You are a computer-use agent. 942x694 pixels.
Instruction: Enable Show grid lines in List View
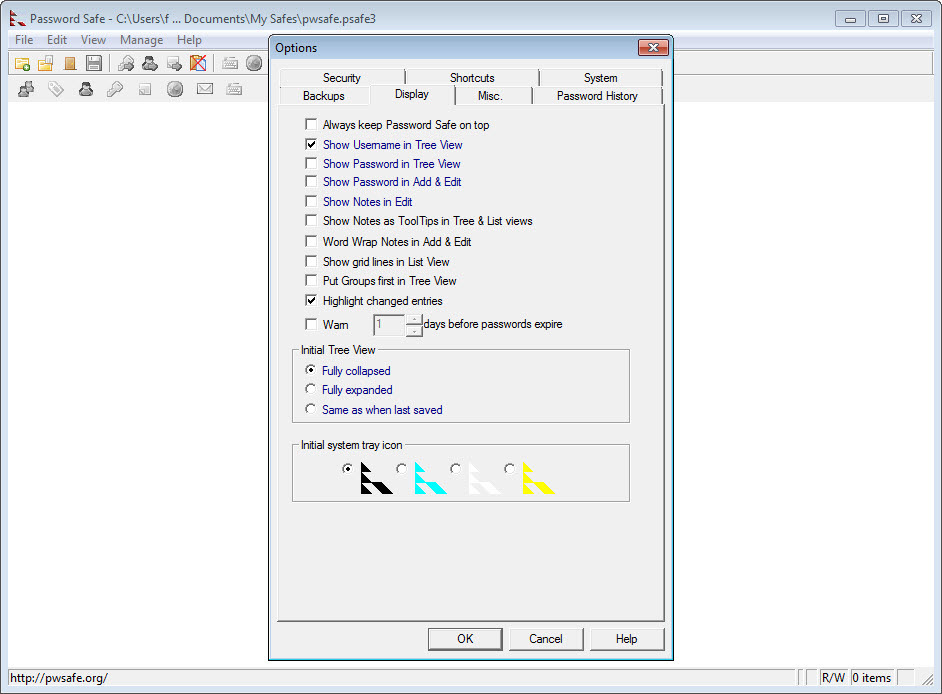pos(311,261)
